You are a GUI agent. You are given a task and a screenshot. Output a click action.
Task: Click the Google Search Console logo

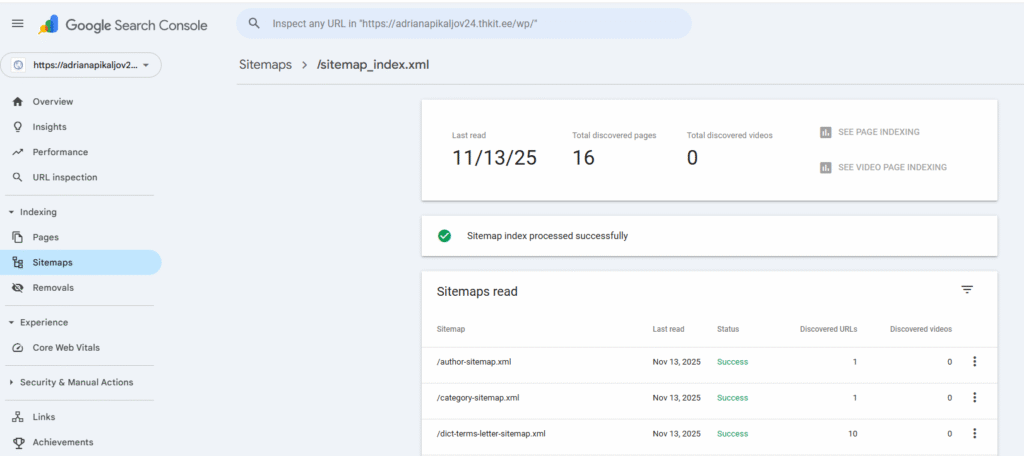[x=123, y=24]
